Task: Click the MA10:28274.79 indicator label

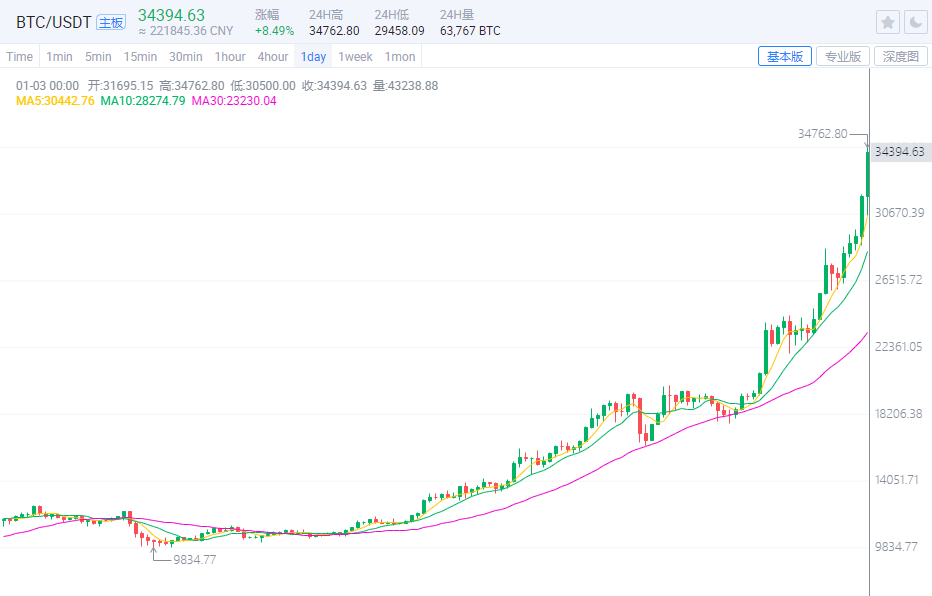Action: (143, 101)
